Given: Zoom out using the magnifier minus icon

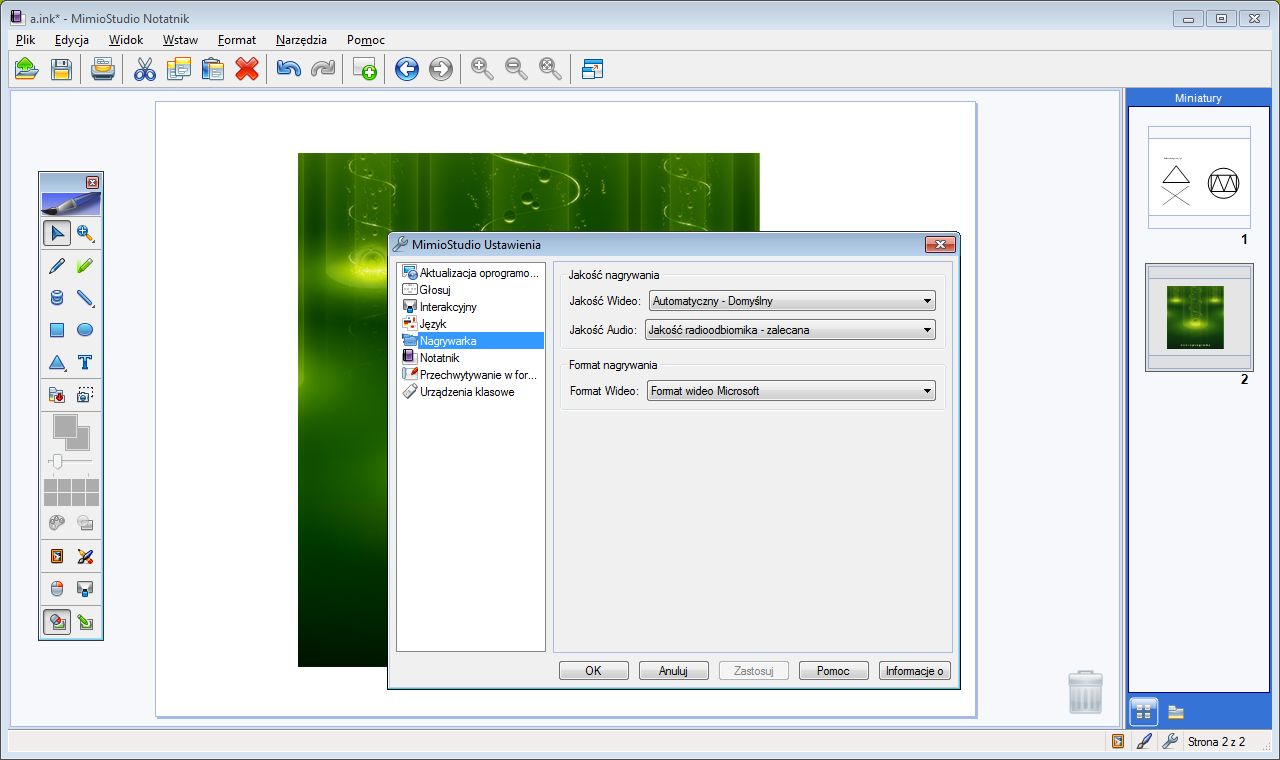Looking at the screenshot, I should [517, 69].
